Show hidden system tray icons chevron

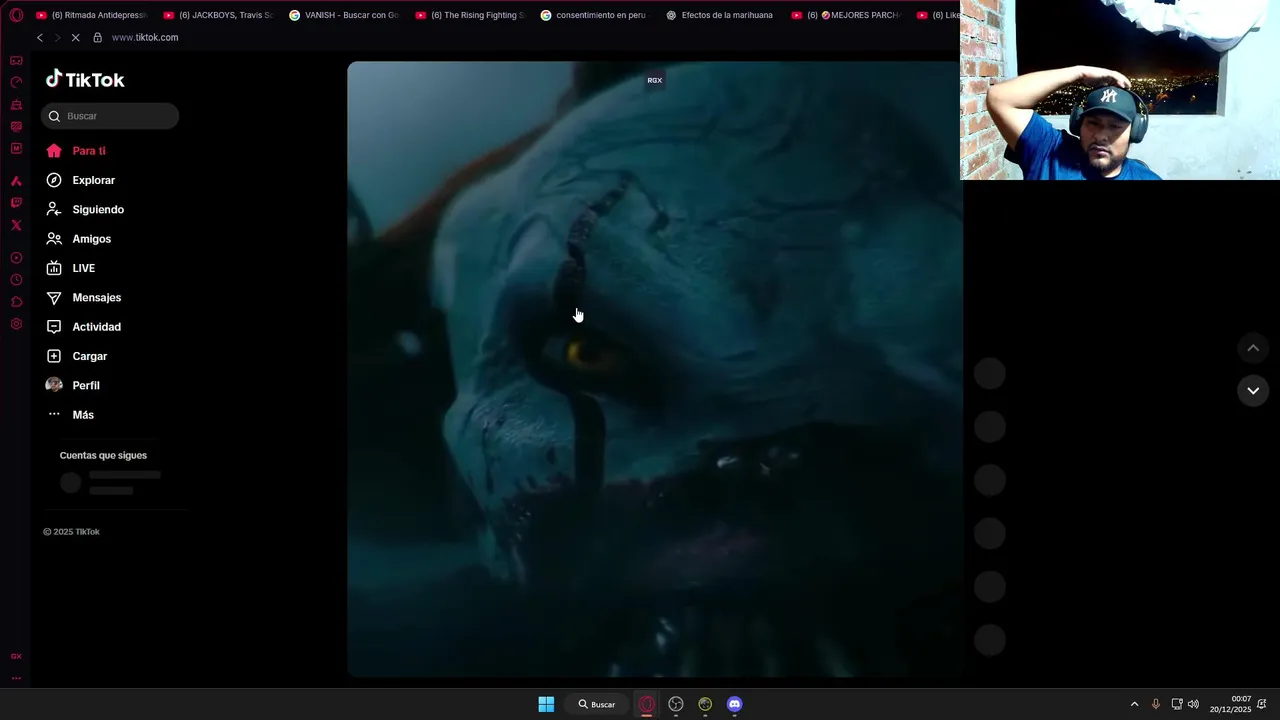coord(1134,704)
